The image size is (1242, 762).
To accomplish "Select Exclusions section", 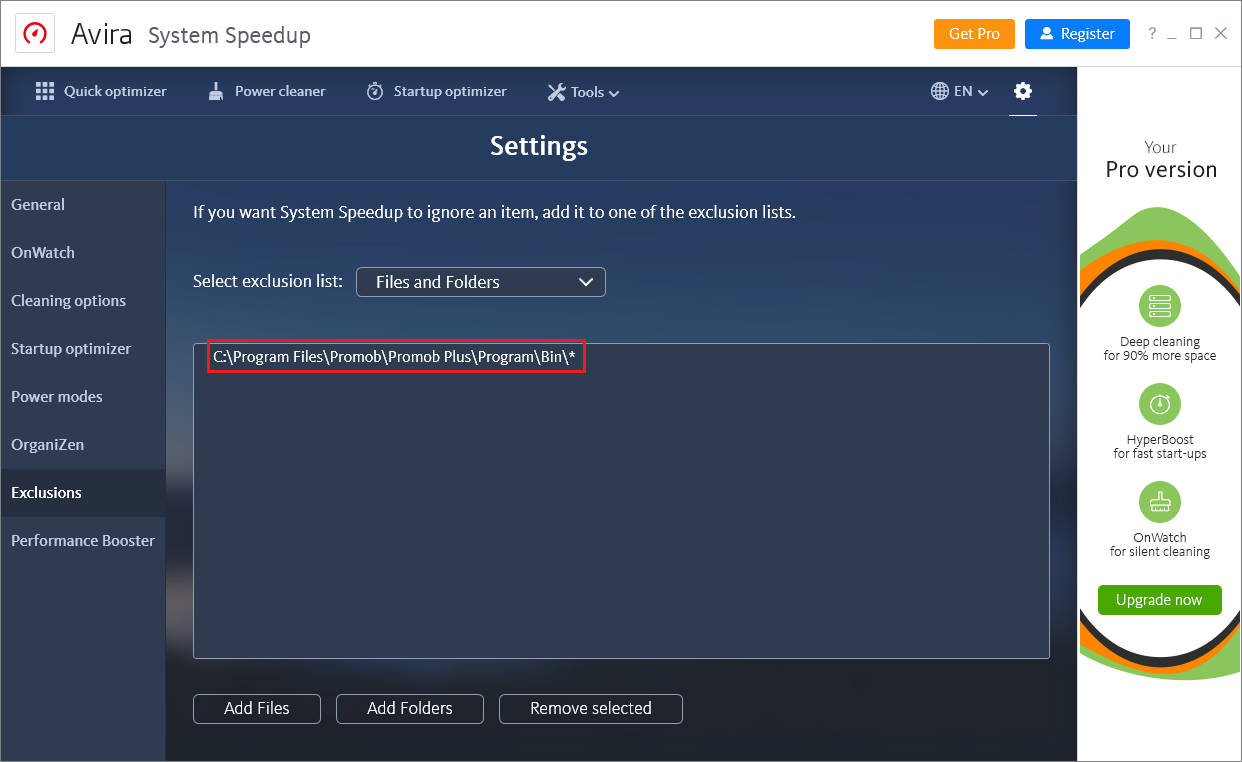I will tap(83, 493).
